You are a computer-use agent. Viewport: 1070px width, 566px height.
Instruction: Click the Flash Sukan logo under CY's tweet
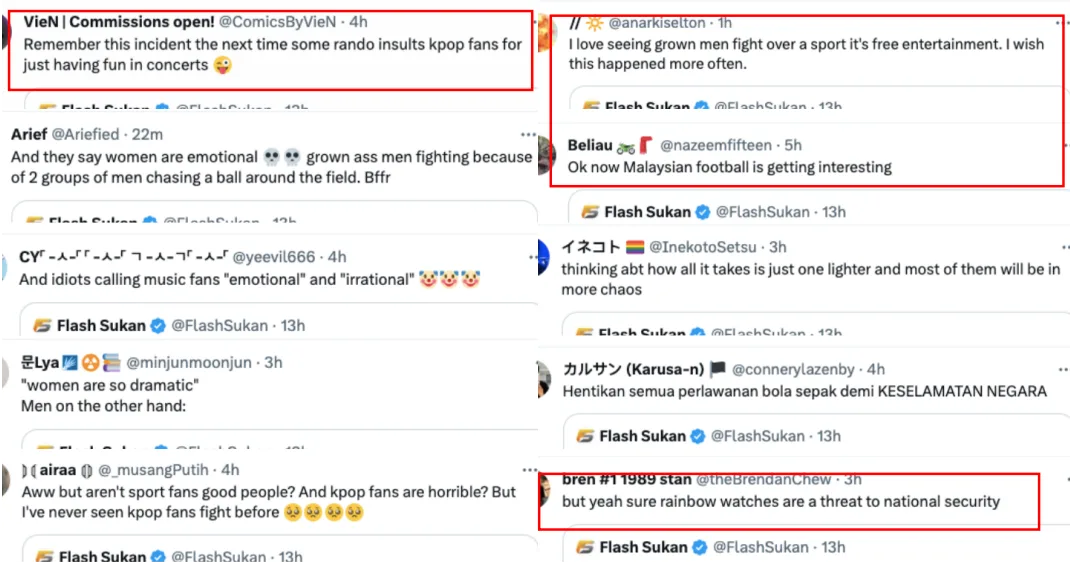pyautogui.click(x=43, y=326)
